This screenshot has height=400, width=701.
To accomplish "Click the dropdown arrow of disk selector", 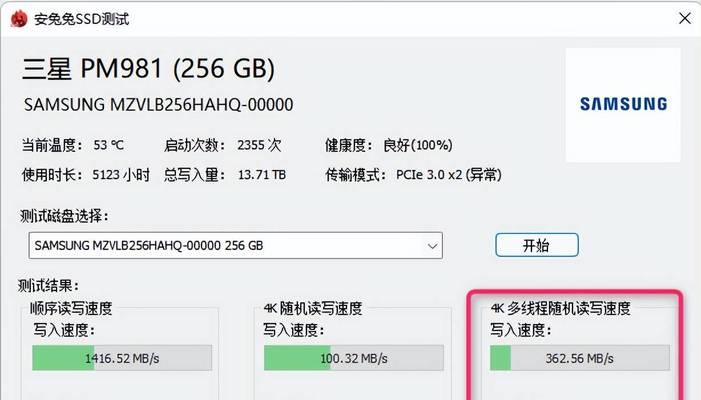I will click(x=433, y=245).
